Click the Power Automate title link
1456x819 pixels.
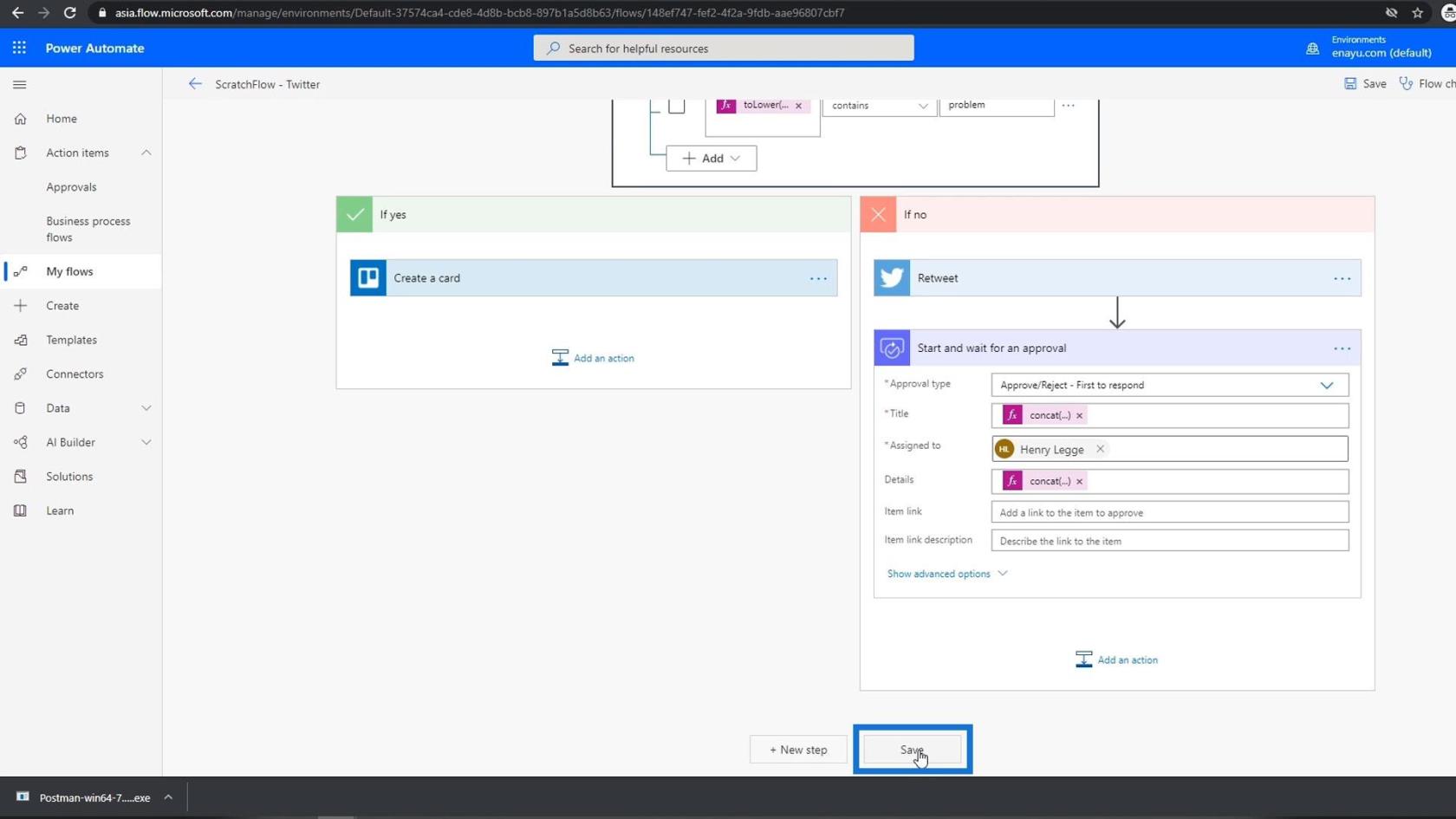tap(94, 48)
